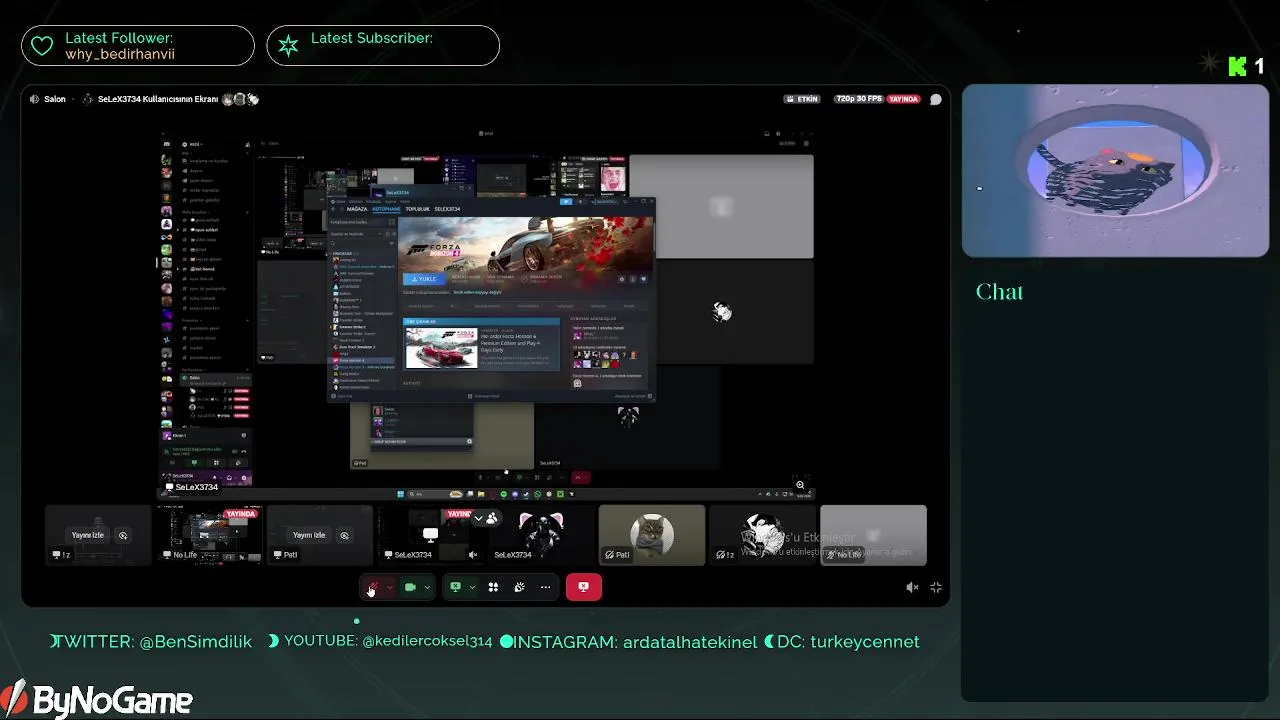1280x720 pixels.
Task: Click Windows Start button in shared screen taskbar
Action: (400, 494)
